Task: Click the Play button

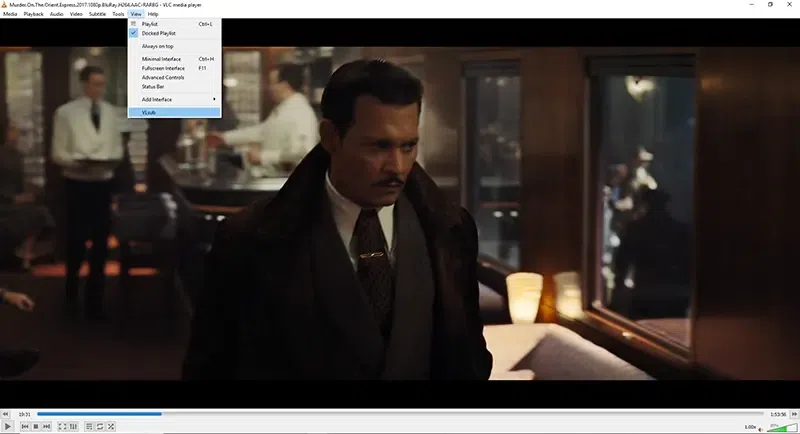Action: pos(8,426)
